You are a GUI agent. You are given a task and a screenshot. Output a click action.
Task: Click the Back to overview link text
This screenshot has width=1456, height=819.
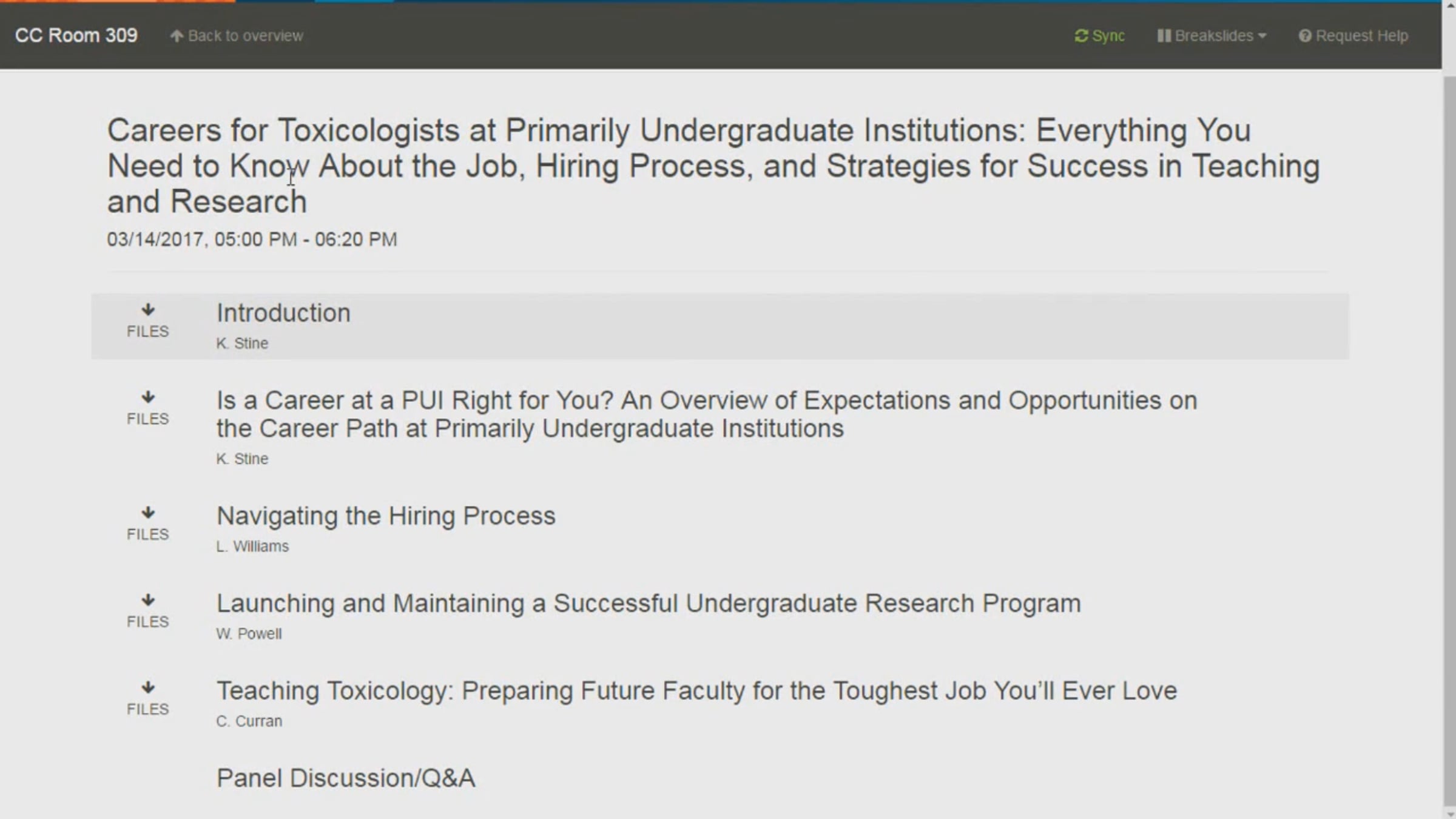[x=246, y=36]
